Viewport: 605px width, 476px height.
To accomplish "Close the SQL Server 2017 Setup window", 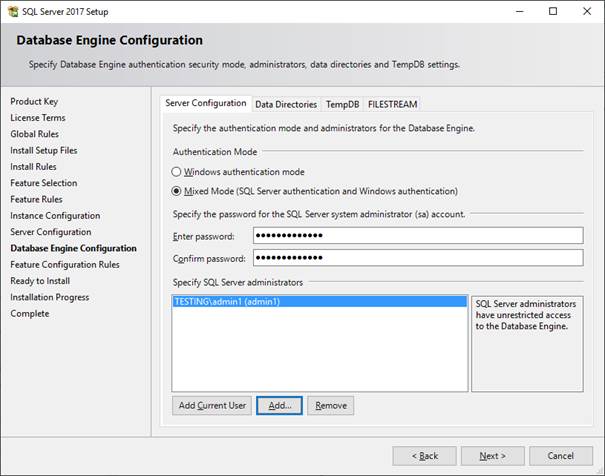I will tap(587, 11).
